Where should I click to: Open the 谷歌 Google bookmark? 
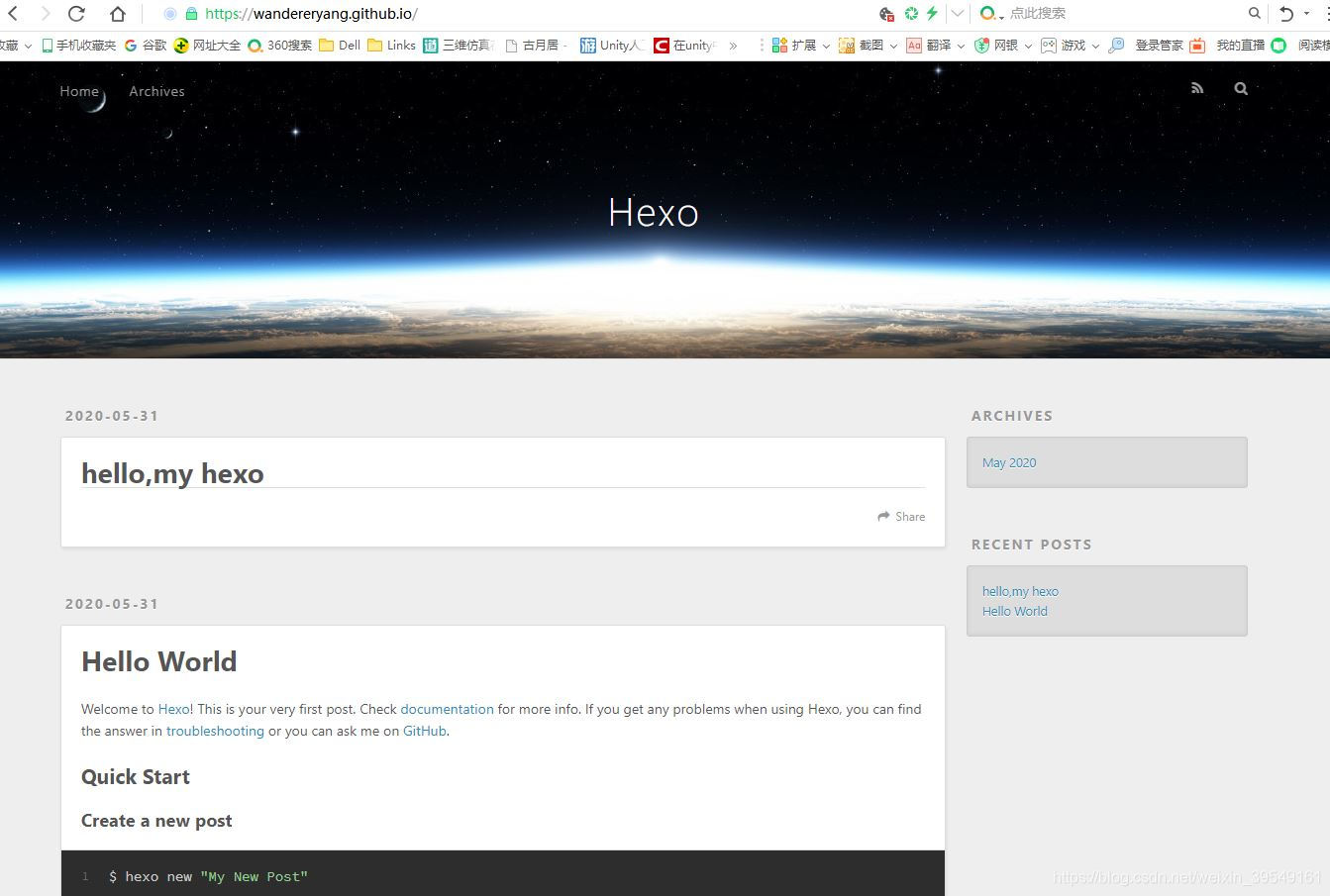pyautogui.click(x=146, y=46)
